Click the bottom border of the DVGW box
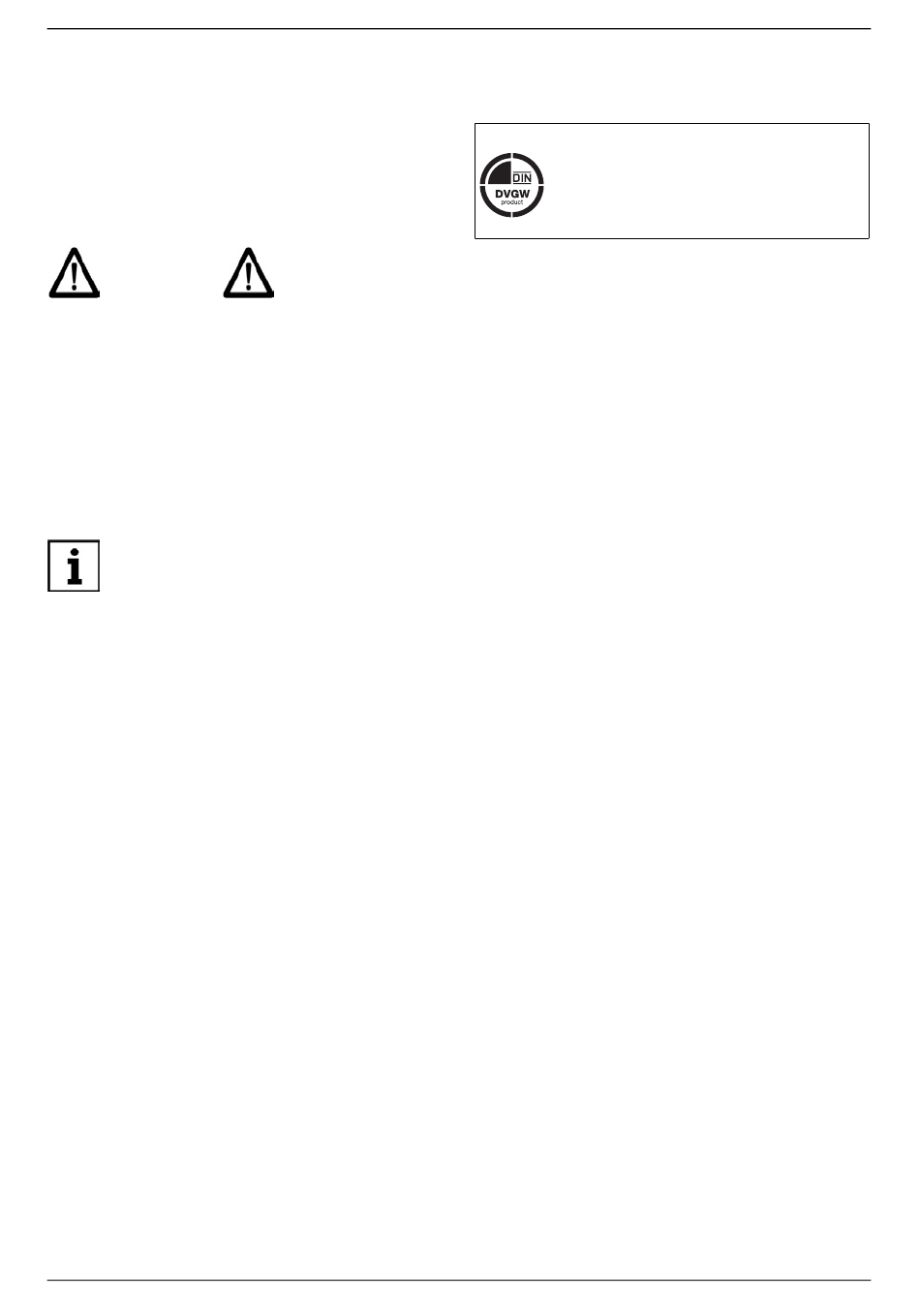The image size is (920, 1316). (672, 237)
